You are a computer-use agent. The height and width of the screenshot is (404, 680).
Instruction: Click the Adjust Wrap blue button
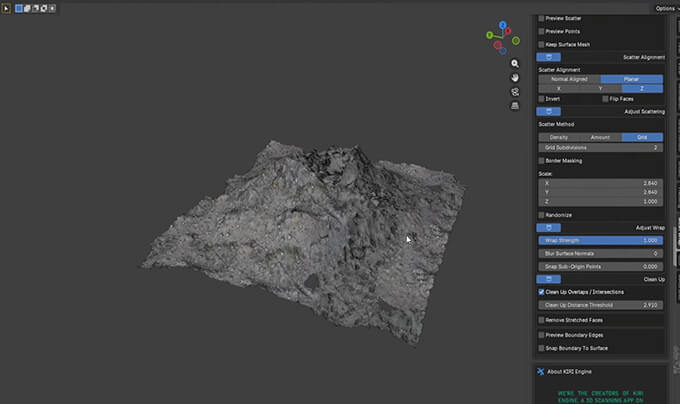tap(549, 228)
